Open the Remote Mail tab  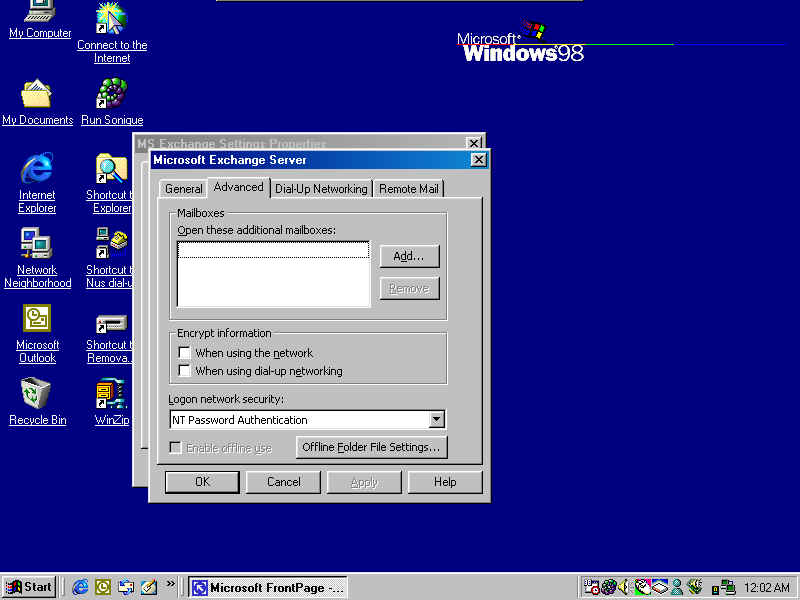pyautogui.click(x=409, y=189)
